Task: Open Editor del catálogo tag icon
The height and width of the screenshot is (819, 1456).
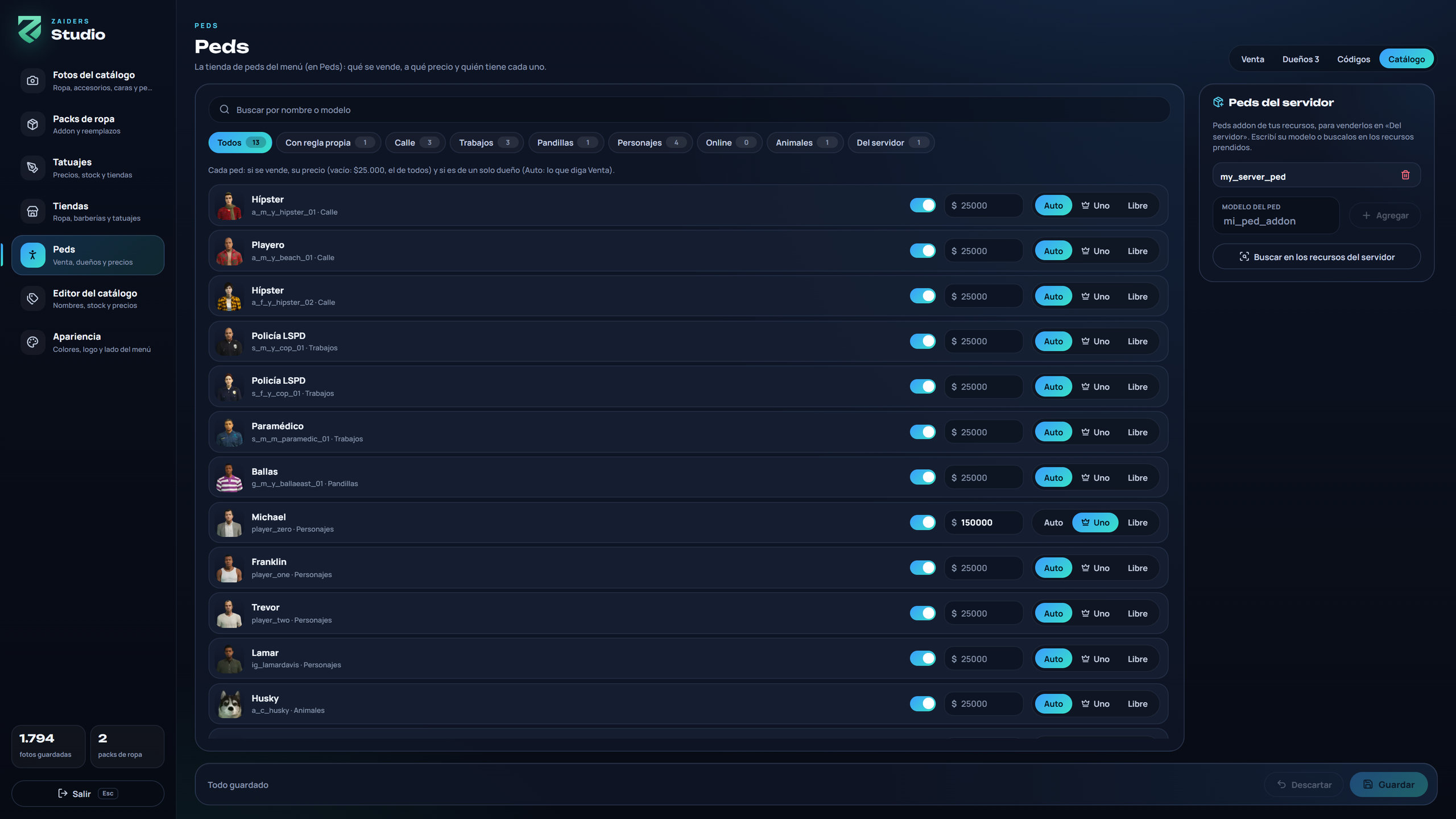Action: [x=32, y=299]
